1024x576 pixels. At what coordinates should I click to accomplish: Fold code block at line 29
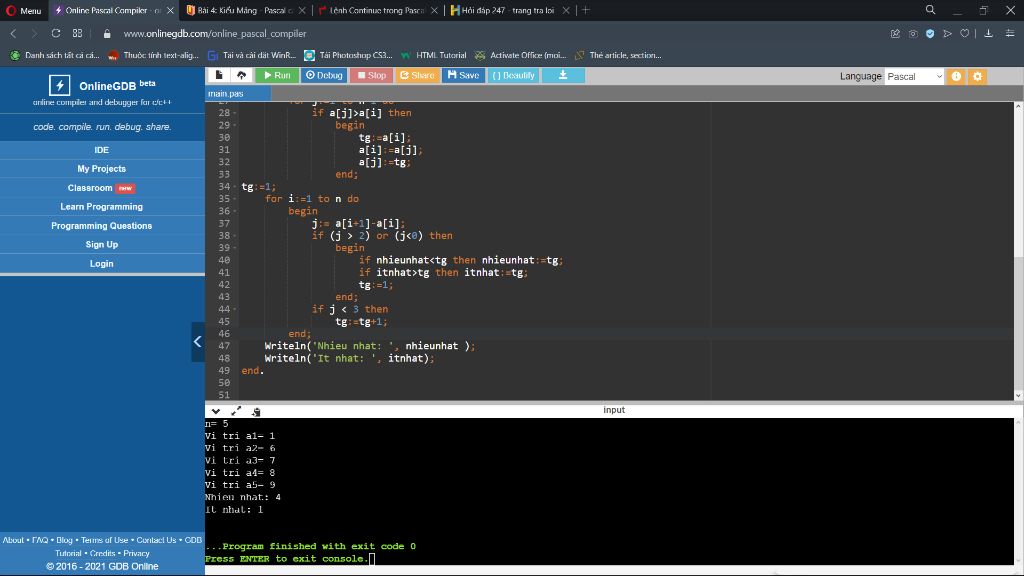[x=235, y=125]
